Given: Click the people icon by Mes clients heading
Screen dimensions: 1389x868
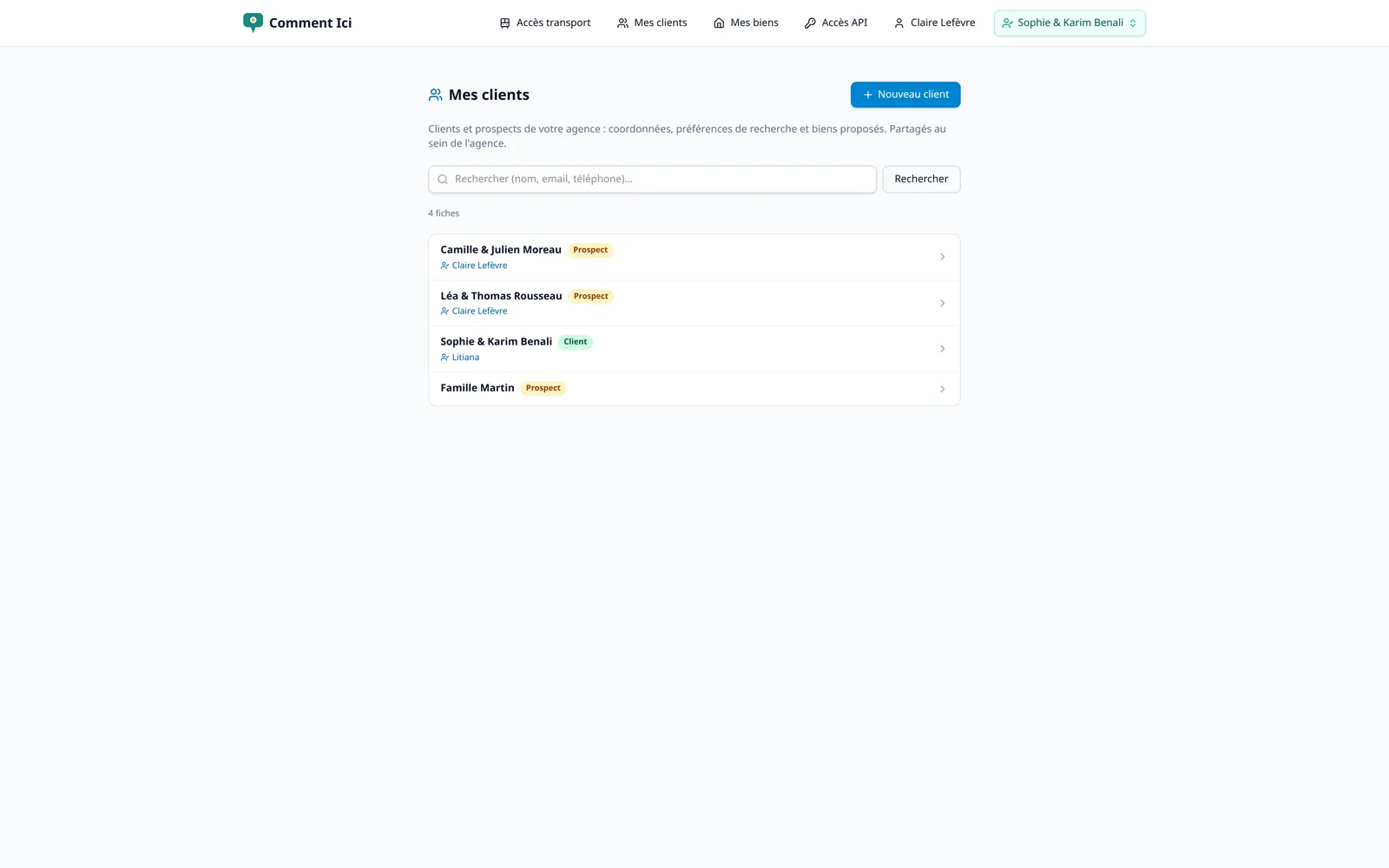Looking at the screenshot, I should tap(436, 95).
